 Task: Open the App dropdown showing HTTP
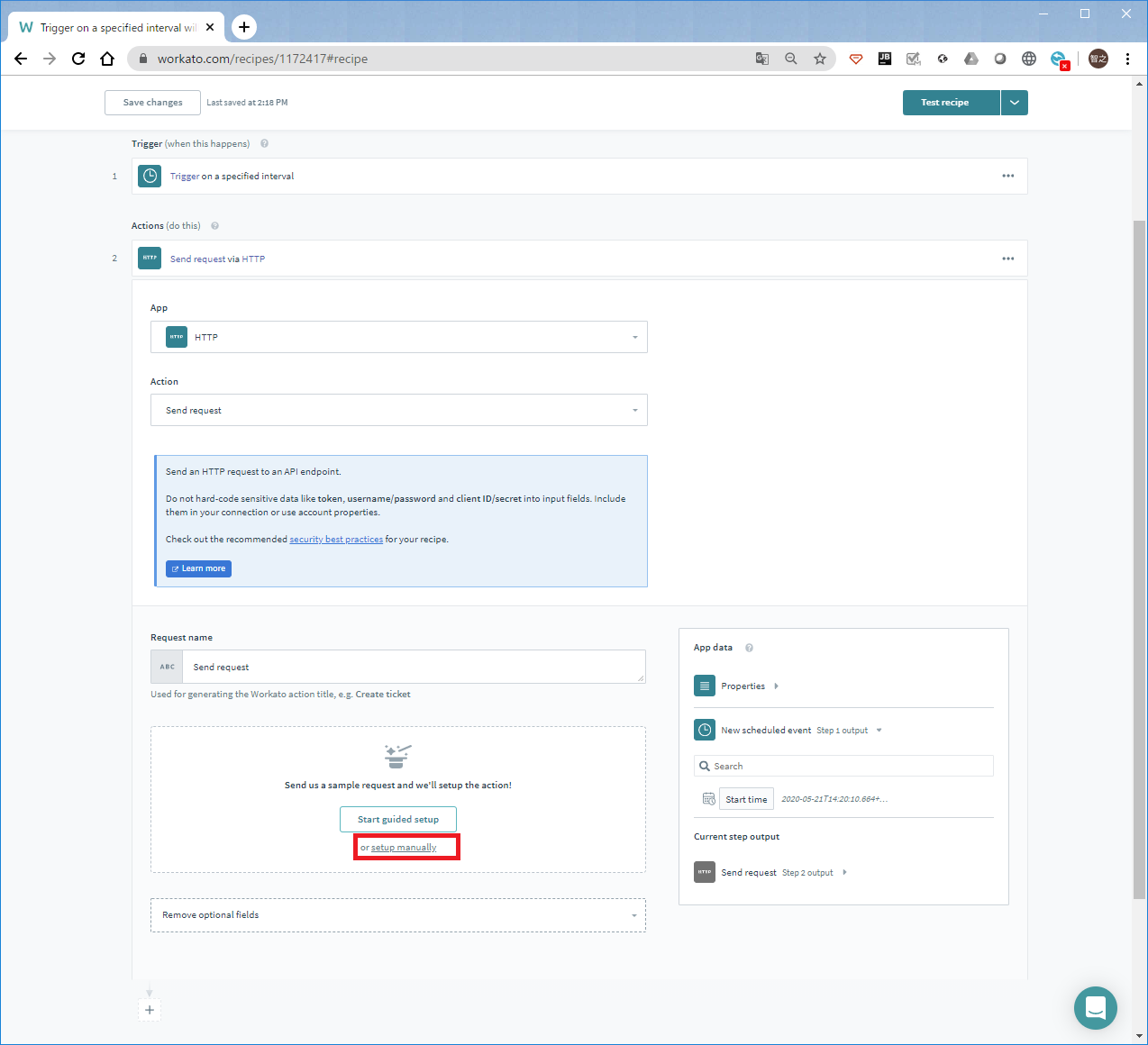tap(398, 337)
